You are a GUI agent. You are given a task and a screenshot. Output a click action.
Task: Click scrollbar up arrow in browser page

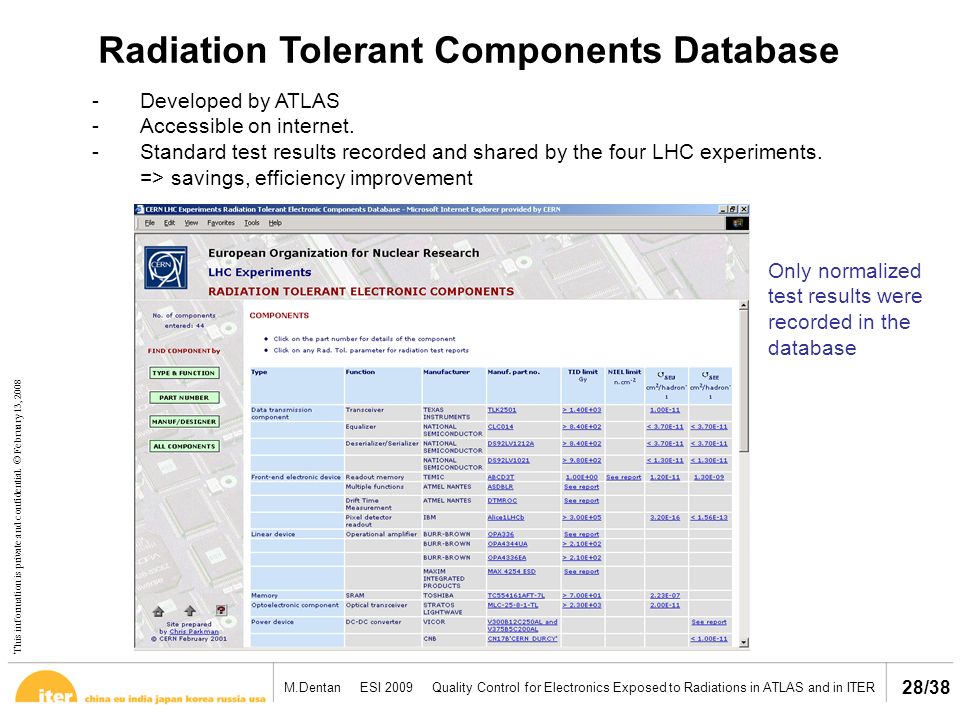pyautogui.click(x=744, y=305)
